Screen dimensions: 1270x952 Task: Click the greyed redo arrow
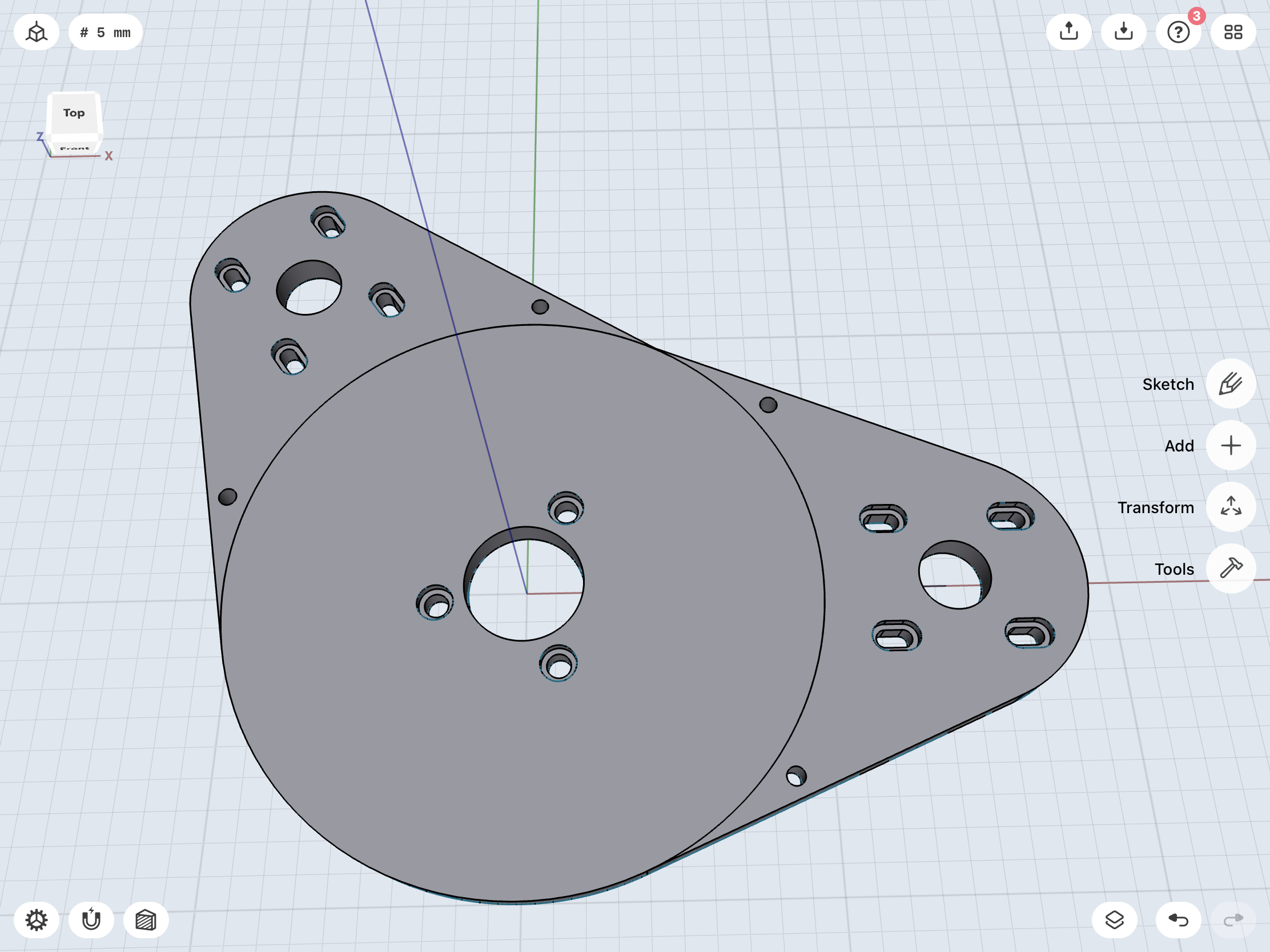(x=1233, y=920)
